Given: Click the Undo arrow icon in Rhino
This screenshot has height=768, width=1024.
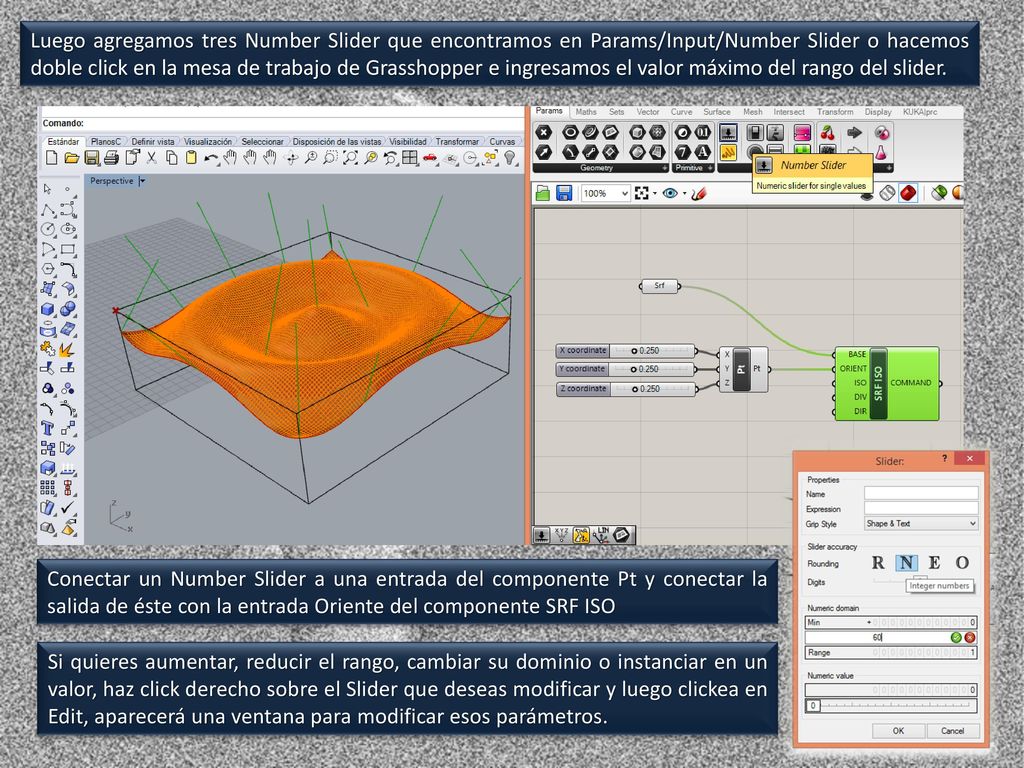Looking at the screenshot, I should click(x=211, y=157).
